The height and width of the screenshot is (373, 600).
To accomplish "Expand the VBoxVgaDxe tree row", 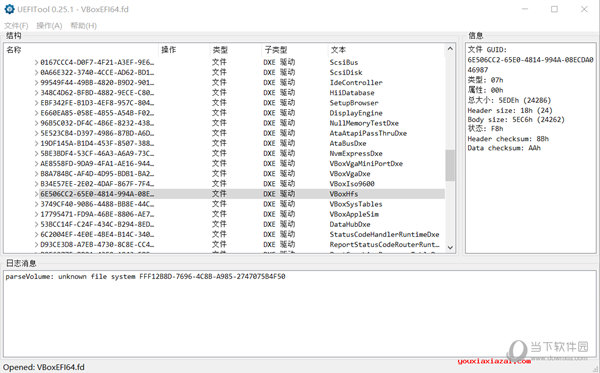I will (x=36, y=174).
